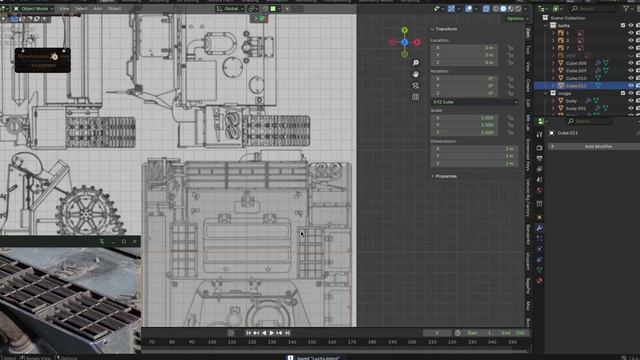
Task: Collapse the image collection in outliner
Action: [546, 93]
